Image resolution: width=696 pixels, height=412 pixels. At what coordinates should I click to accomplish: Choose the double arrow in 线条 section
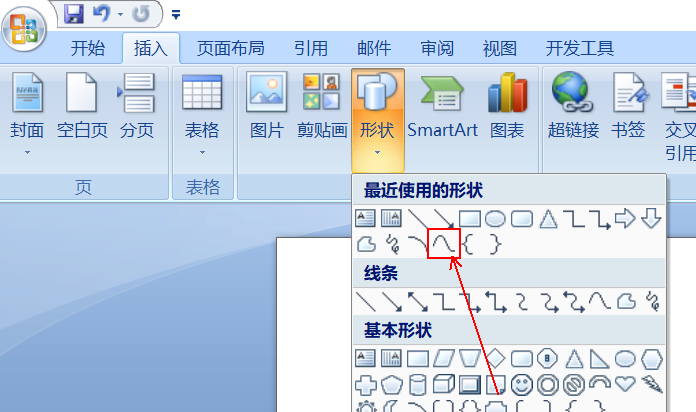418,301
